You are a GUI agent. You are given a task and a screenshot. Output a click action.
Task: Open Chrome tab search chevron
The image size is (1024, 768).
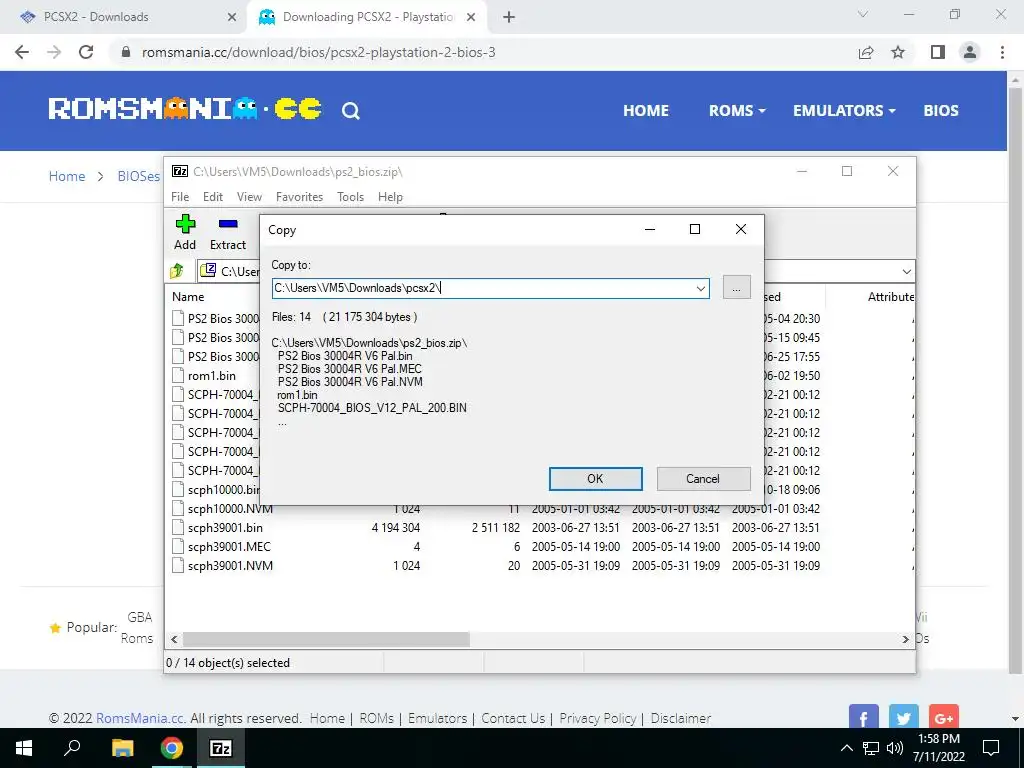(863, 14)
